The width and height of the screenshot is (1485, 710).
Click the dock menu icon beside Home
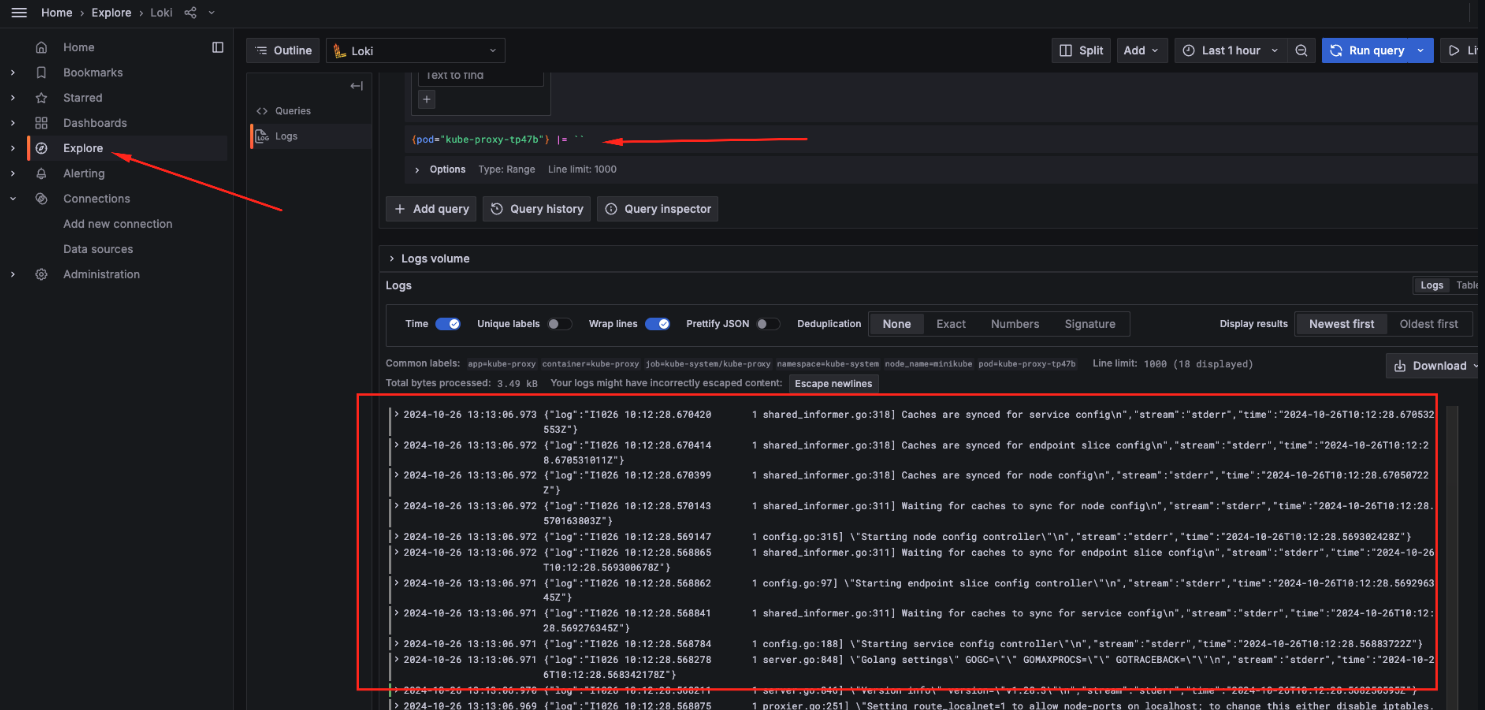click(218, 47)
